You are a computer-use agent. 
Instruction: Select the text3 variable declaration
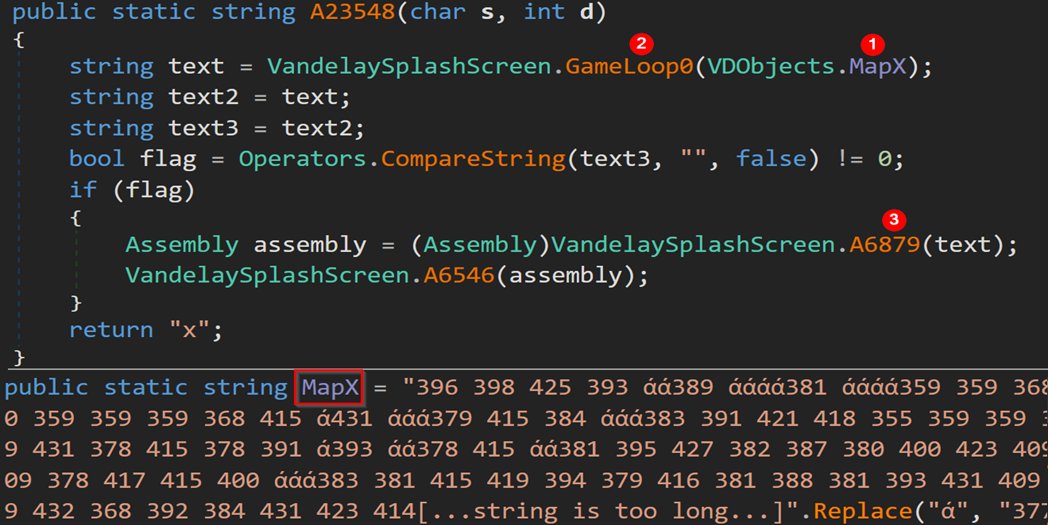pyautogui.click(x=203, y=128)
